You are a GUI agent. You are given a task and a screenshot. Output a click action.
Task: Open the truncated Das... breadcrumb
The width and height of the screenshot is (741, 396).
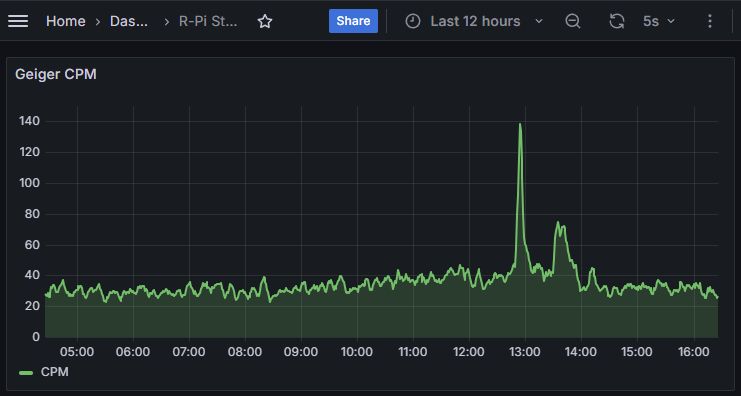click(x=129, y=21)
